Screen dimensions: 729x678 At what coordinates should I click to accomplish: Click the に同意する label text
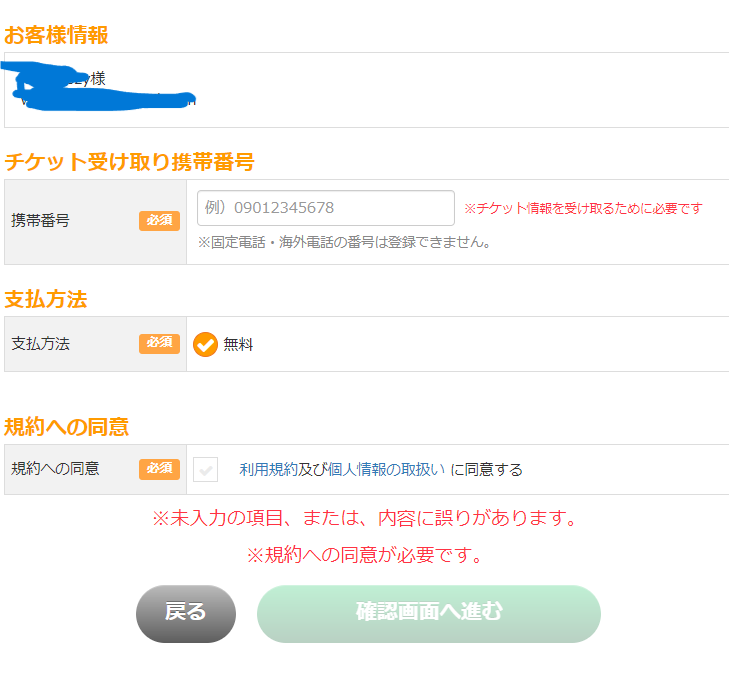coord(486,469)
